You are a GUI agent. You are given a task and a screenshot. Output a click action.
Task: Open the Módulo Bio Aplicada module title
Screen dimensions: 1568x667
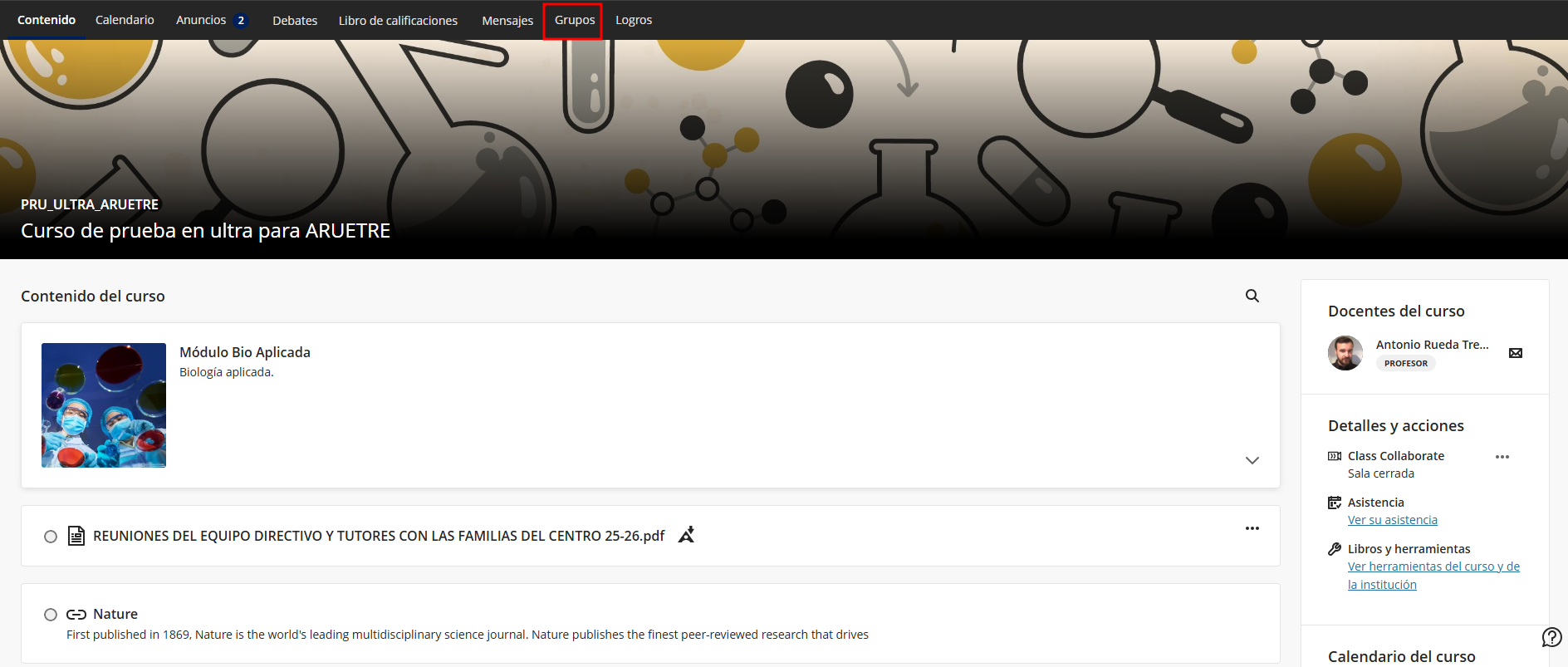click(x=244, y=352)
